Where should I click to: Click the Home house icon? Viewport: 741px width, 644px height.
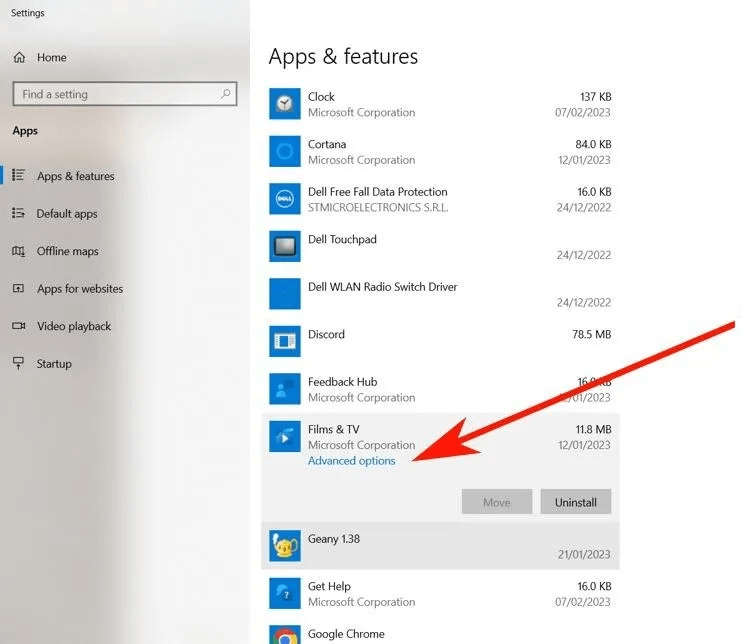point(19,58)
